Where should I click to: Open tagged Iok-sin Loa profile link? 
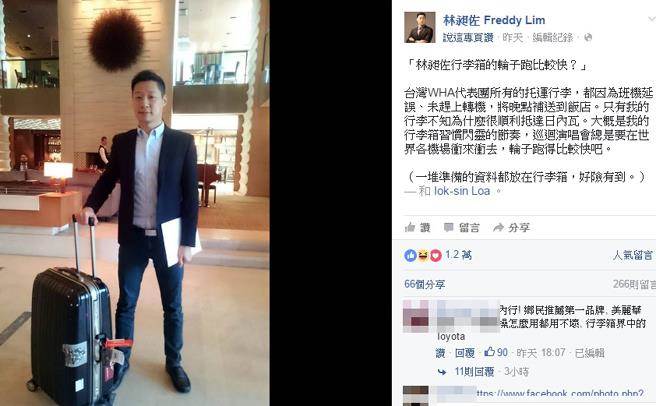tap(462, 191)
